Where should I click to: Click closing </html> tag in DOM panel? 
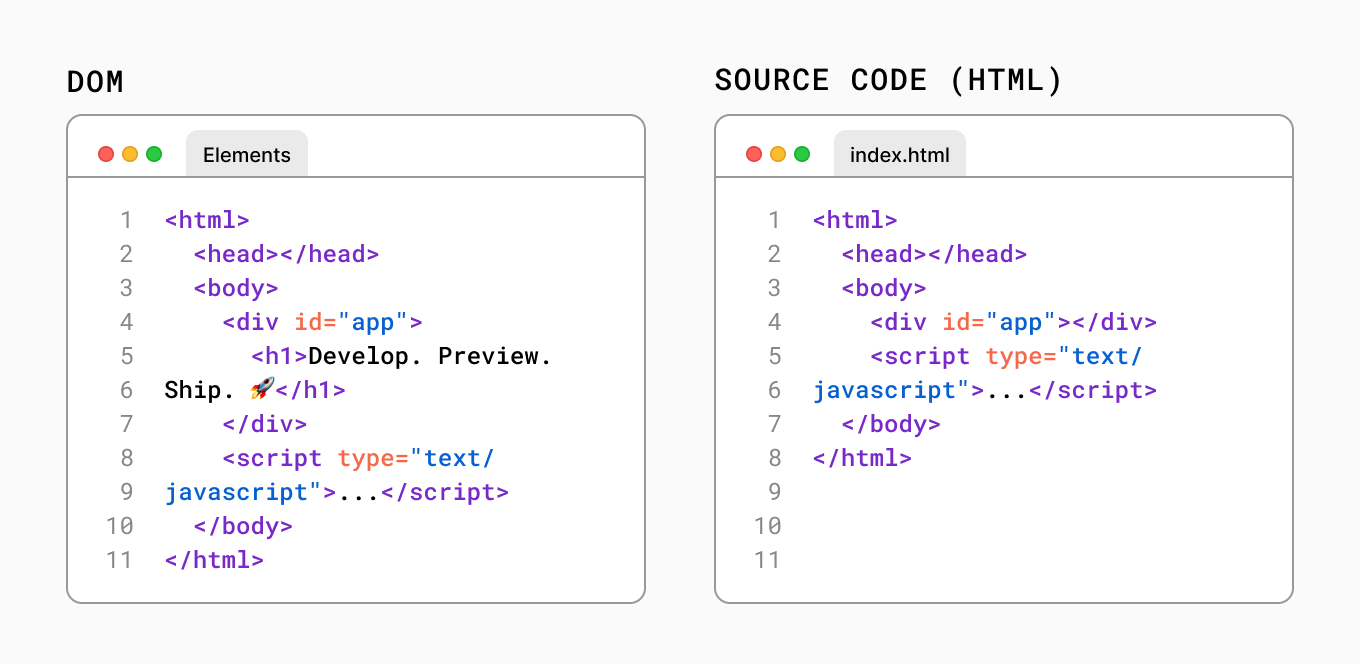214,560
